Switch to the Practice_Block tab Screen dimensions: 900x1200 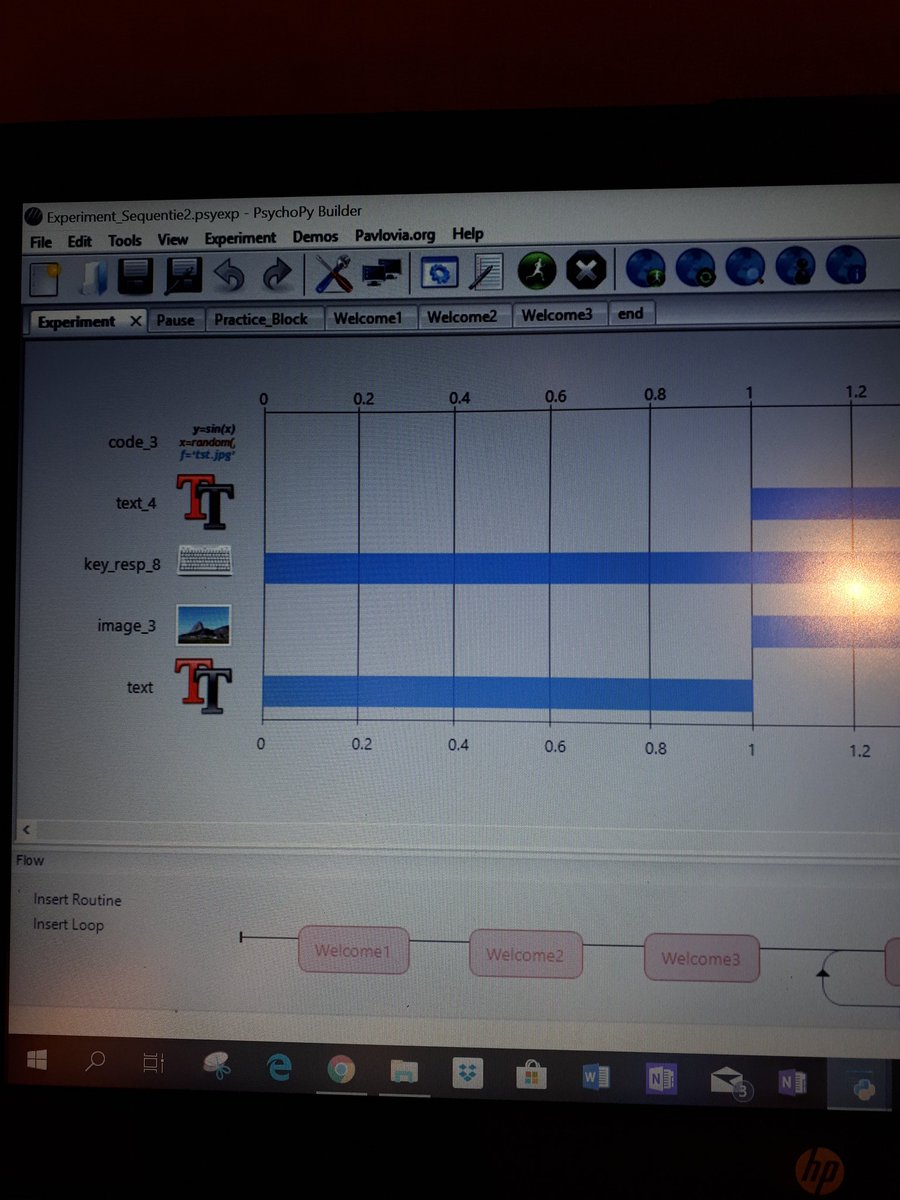click(x=262, y=319)
